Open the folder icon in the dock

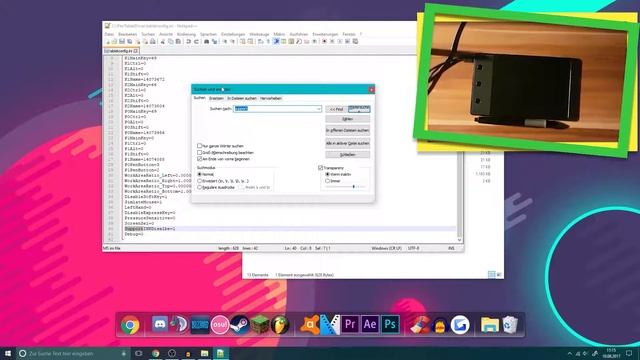pyautogui.click(x=490, y=325)
